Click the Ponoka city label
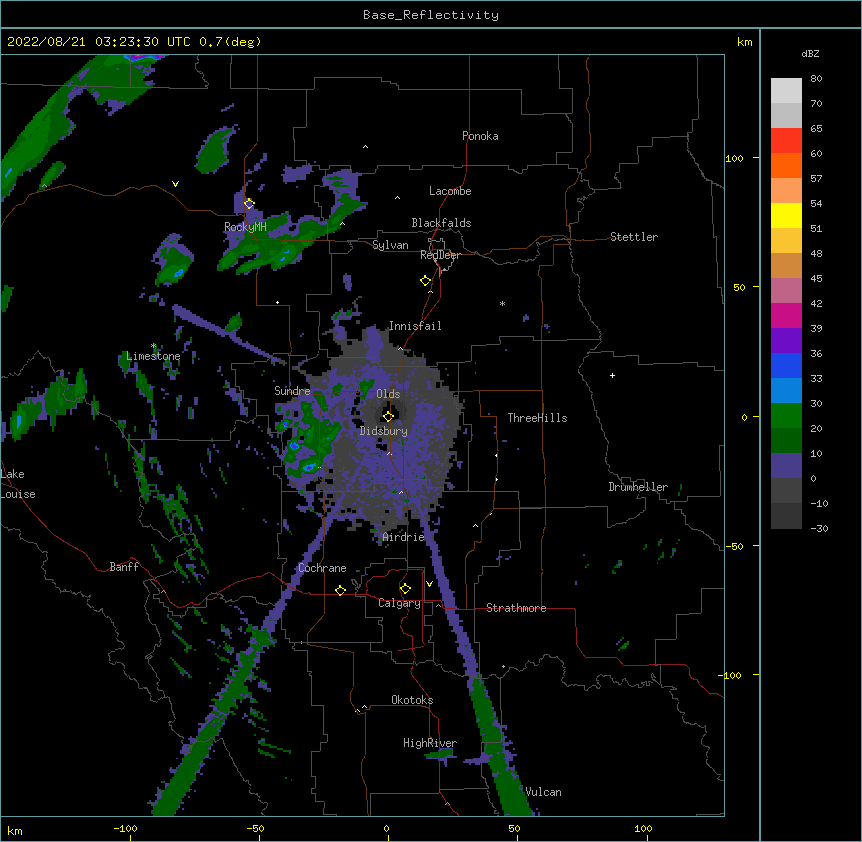This screenshot has width=862, height=842. point(480,136)
